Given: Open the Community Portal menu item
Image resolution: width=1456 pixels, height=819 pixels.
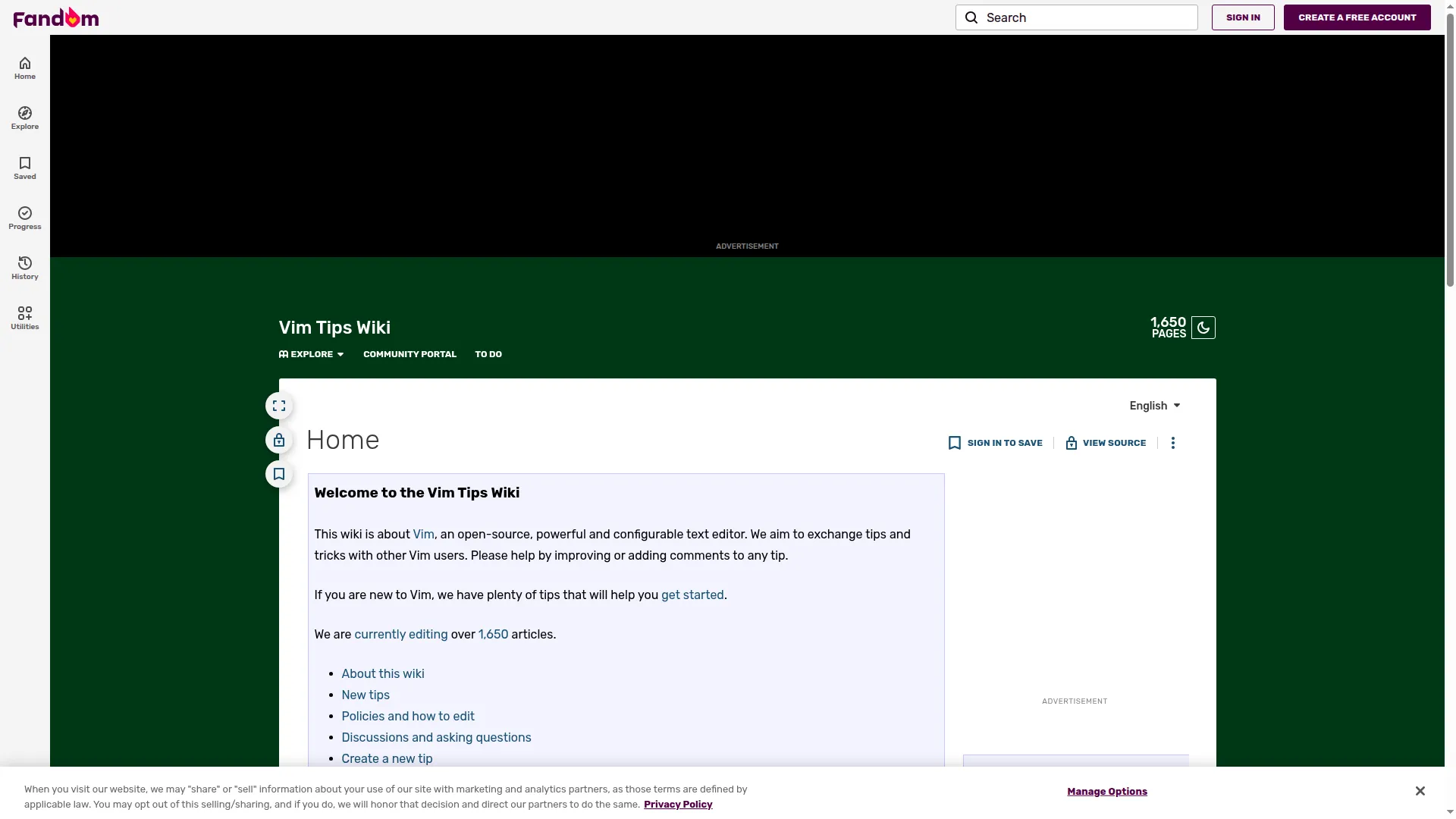Looking at the screenshot, I should click(409, 354).
